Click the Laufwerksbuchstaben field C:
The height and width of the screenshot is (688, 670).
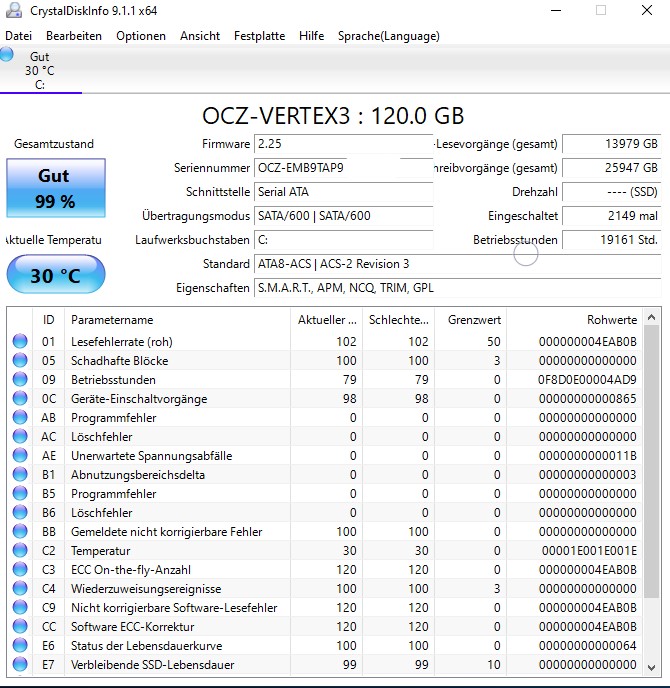[344, 240]
